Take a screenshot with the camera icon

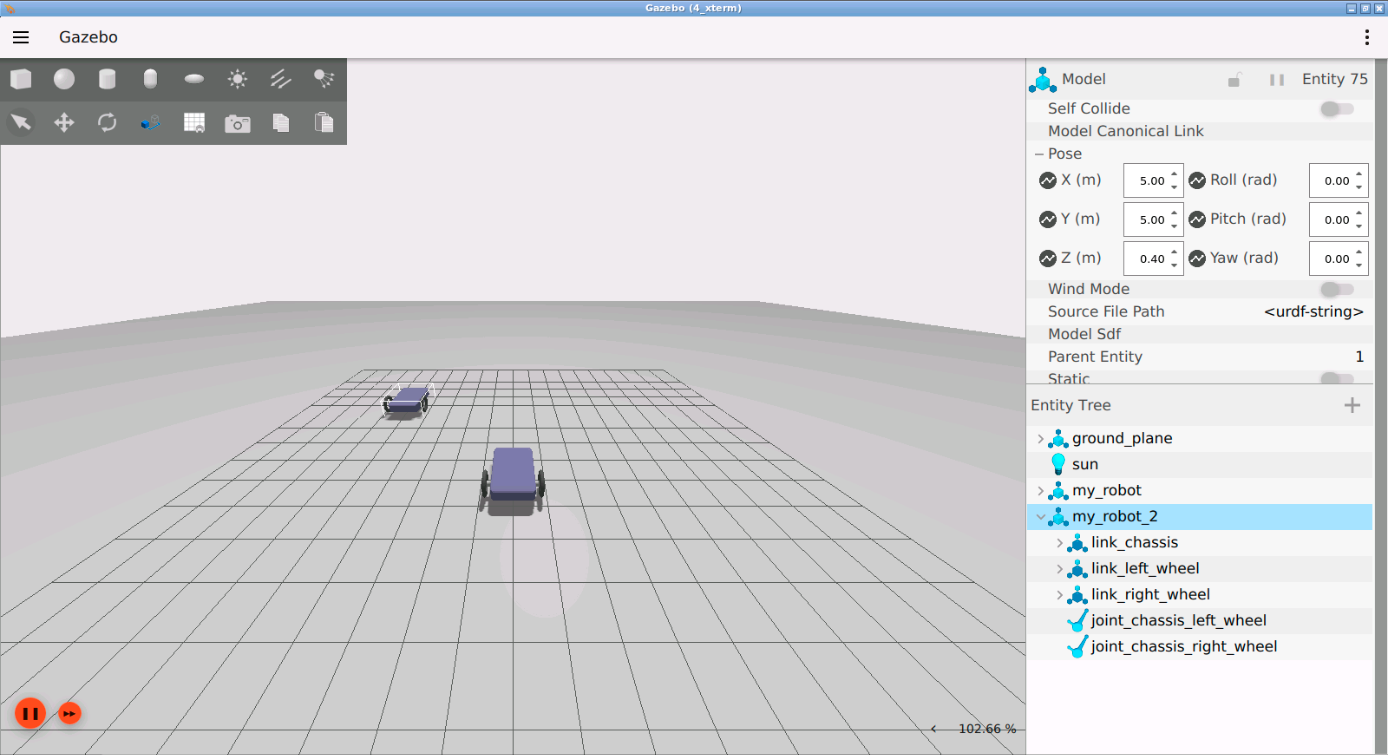tap(237, 122)
